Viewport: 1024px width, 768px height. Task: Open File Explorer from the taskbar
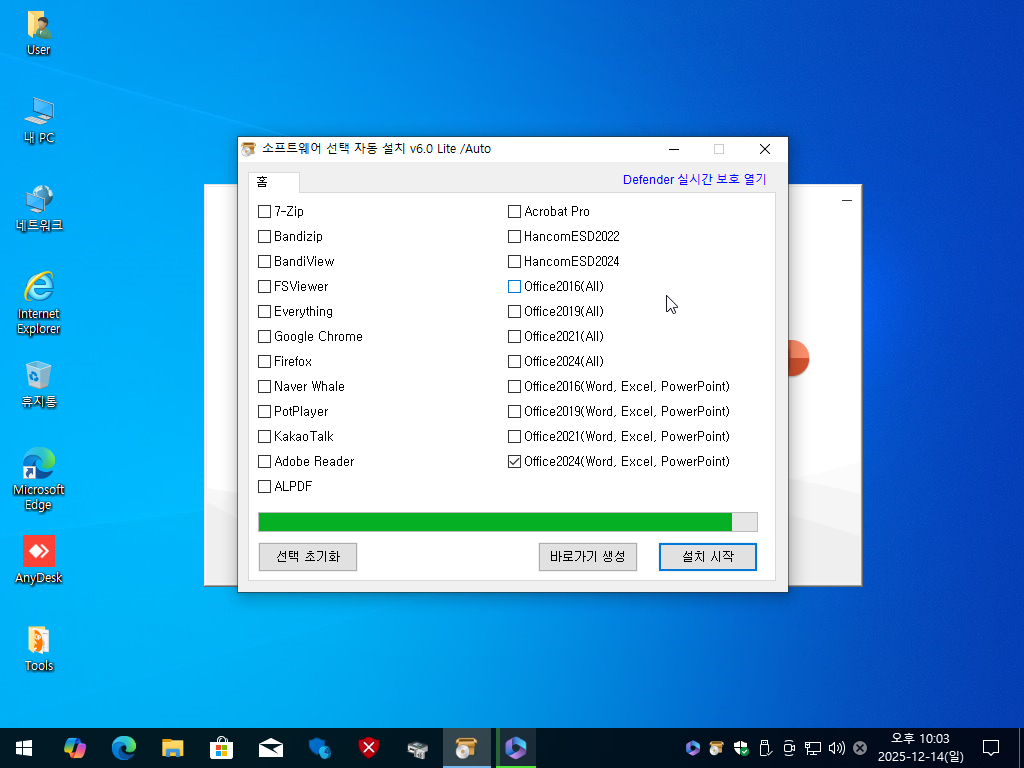(172, 748)
